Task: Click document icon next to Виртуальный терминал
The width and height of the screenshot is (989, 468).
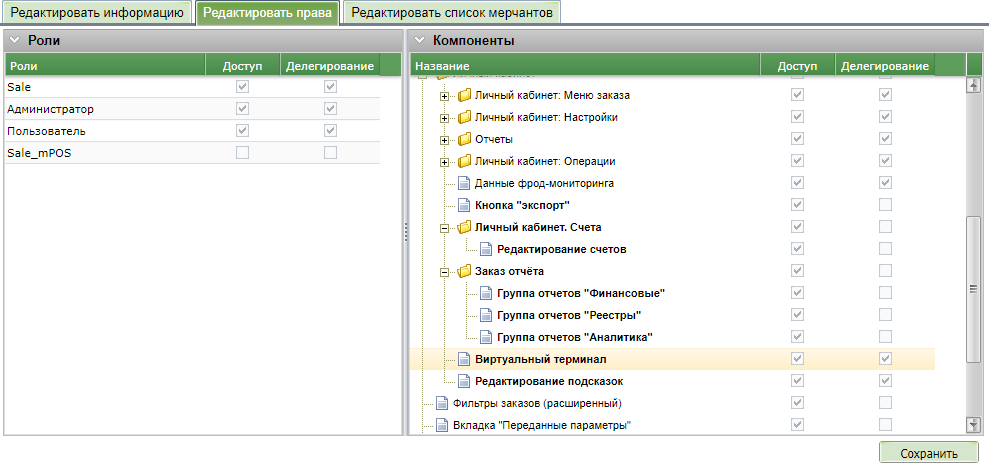Action: tap(464, 359)
